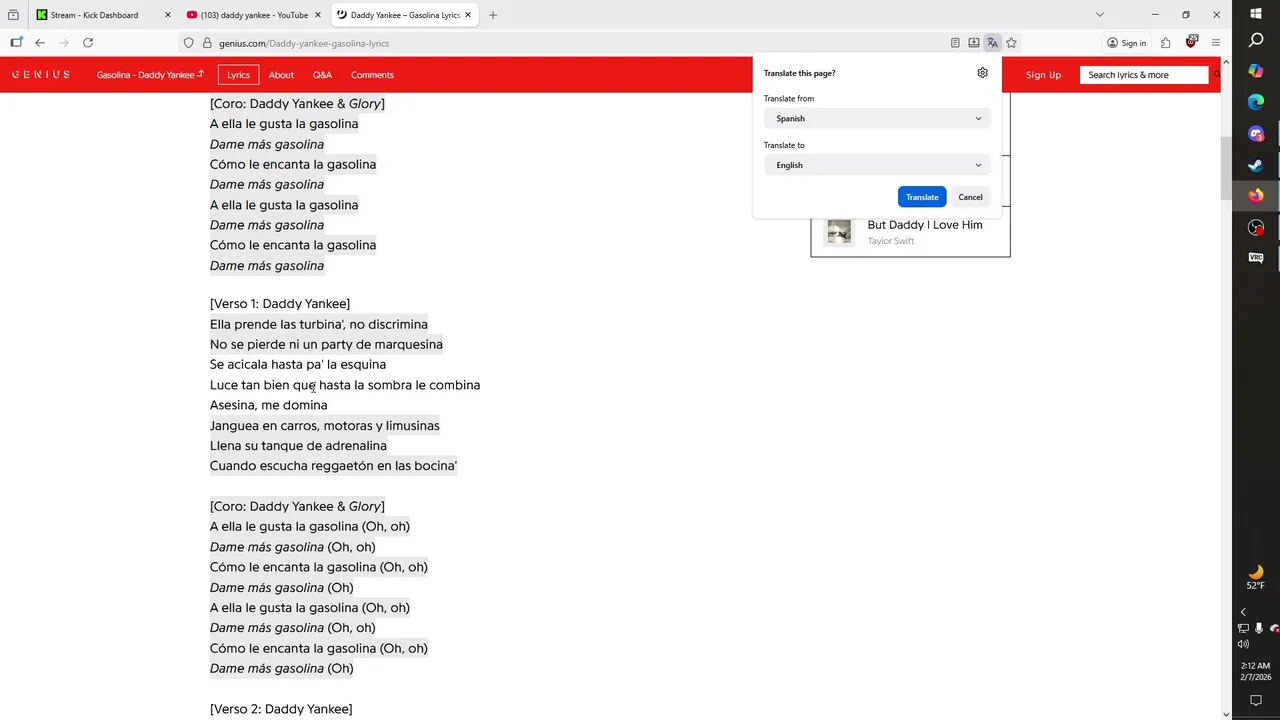The height and width of the screenshot is (720, 1280).
Task: Open translation settings gear icon
Action: tap(982, 73)
